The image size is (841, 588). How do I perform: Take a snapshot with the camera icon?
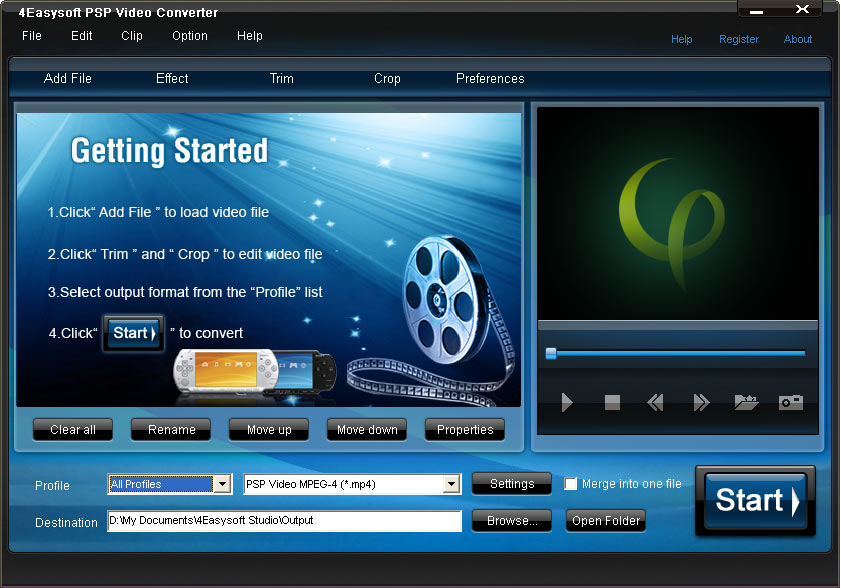[791, 403]
